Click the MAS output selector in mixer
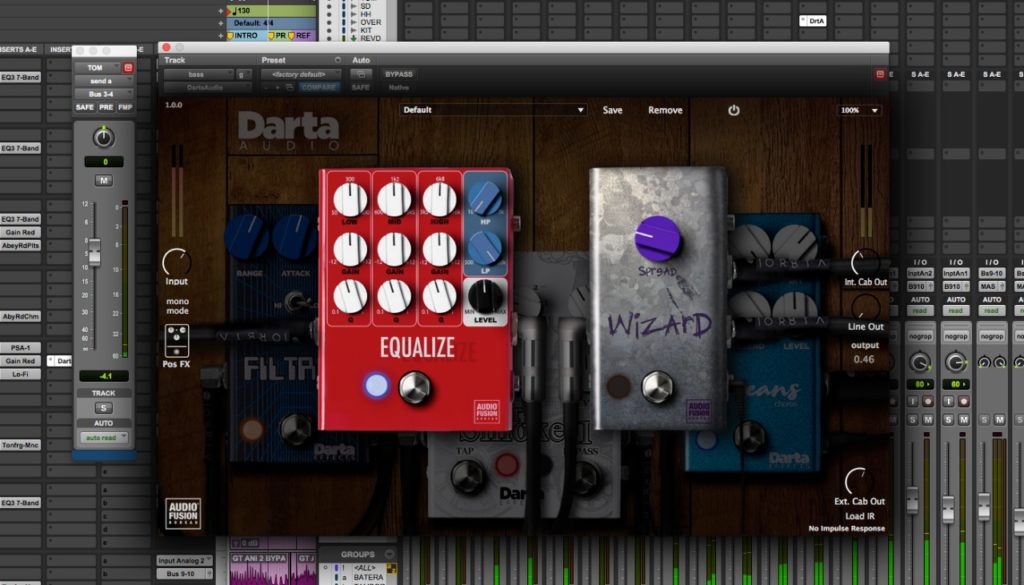The height and width of the screenshot is (585, 1024). tap(991, 287)
